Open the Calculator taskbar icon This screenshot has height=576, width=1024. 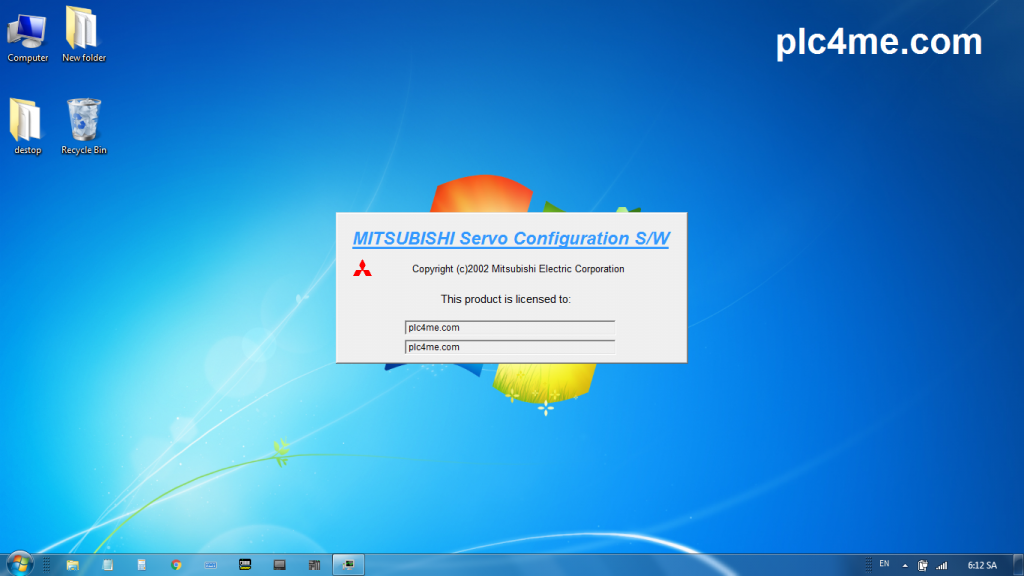point(142,565)
